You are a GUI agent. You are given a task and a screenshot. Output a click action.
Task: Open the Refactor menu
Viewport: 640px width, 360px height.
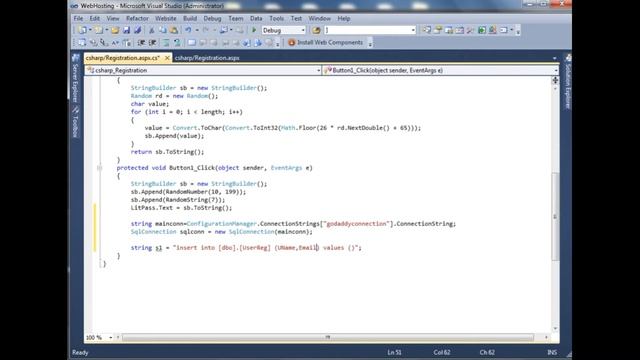click(137, 18)
